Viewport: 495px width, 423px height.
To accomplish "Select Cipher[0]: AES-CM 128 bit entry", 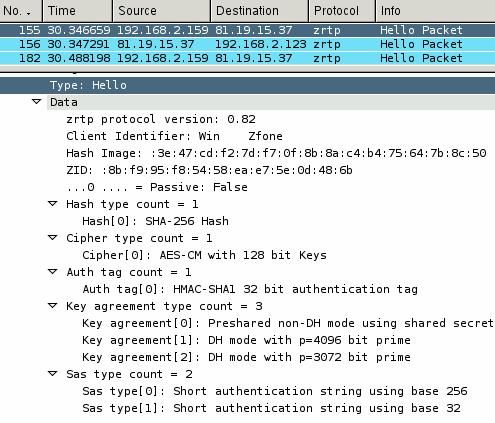I will point(204,255).
